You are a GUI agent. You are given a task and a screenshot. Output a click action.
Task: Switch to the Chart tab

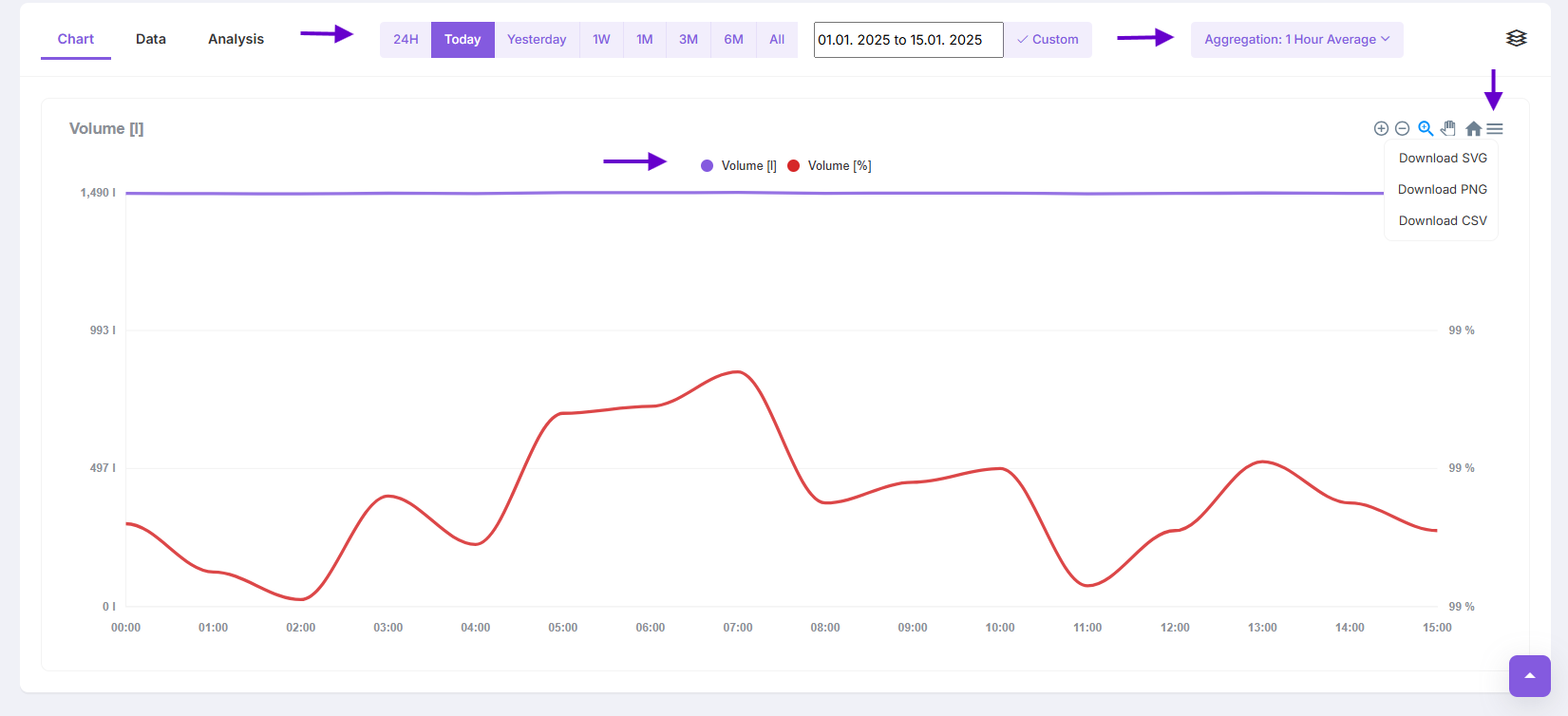pos(76,39)
